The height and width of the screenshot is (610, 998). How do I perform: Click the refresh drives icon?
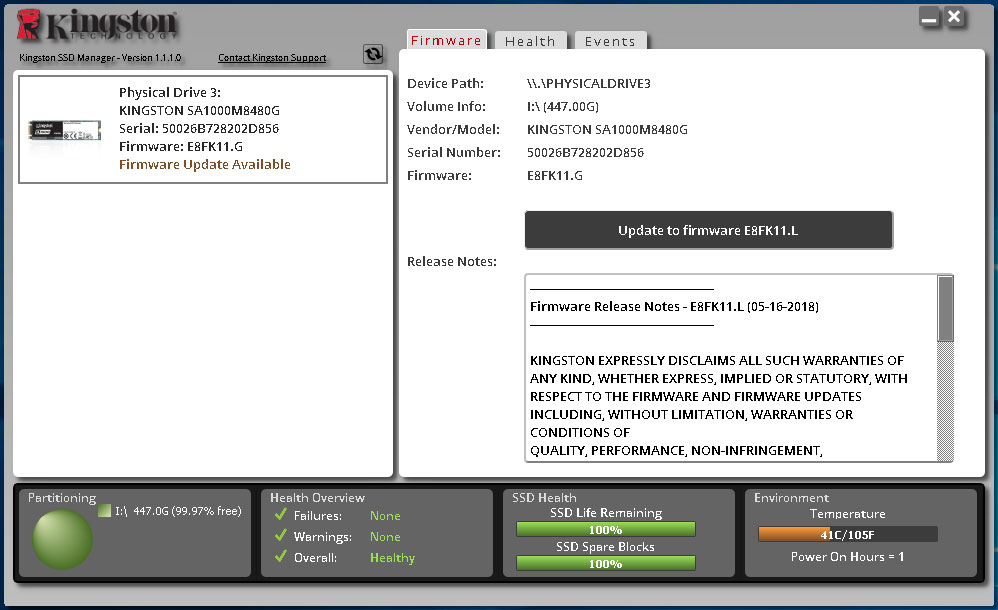[373, 54]
